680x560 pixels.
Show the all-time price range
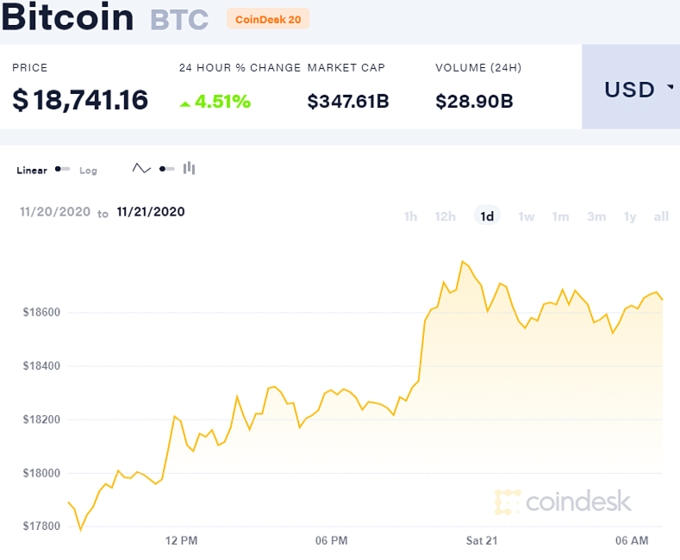[x=661, y=216]
